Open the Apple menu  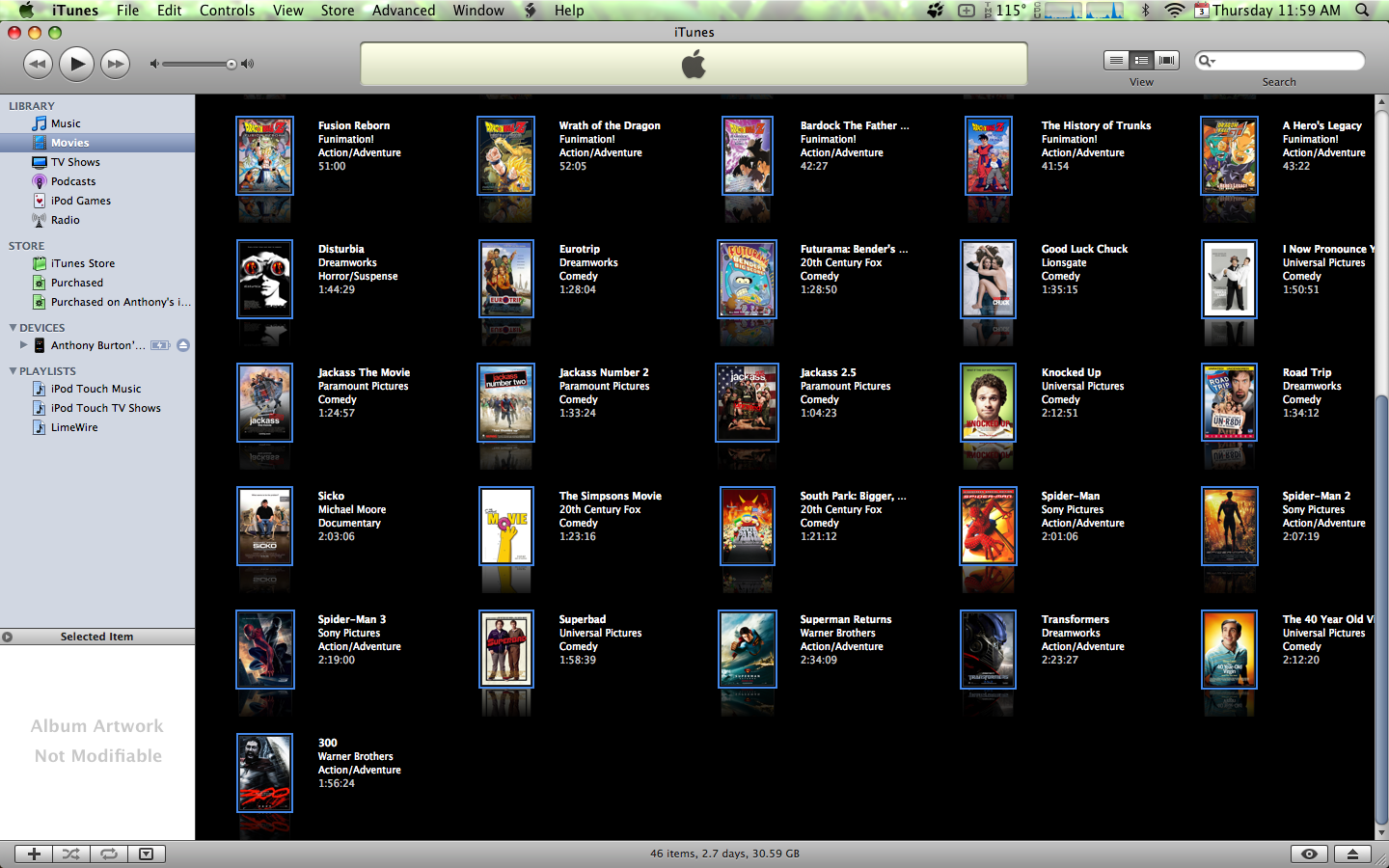point(26,11)
